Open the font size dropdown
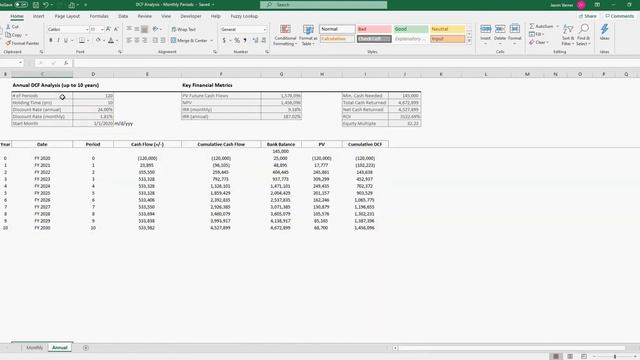The image size is (640, 360). (x=102, y=29)
